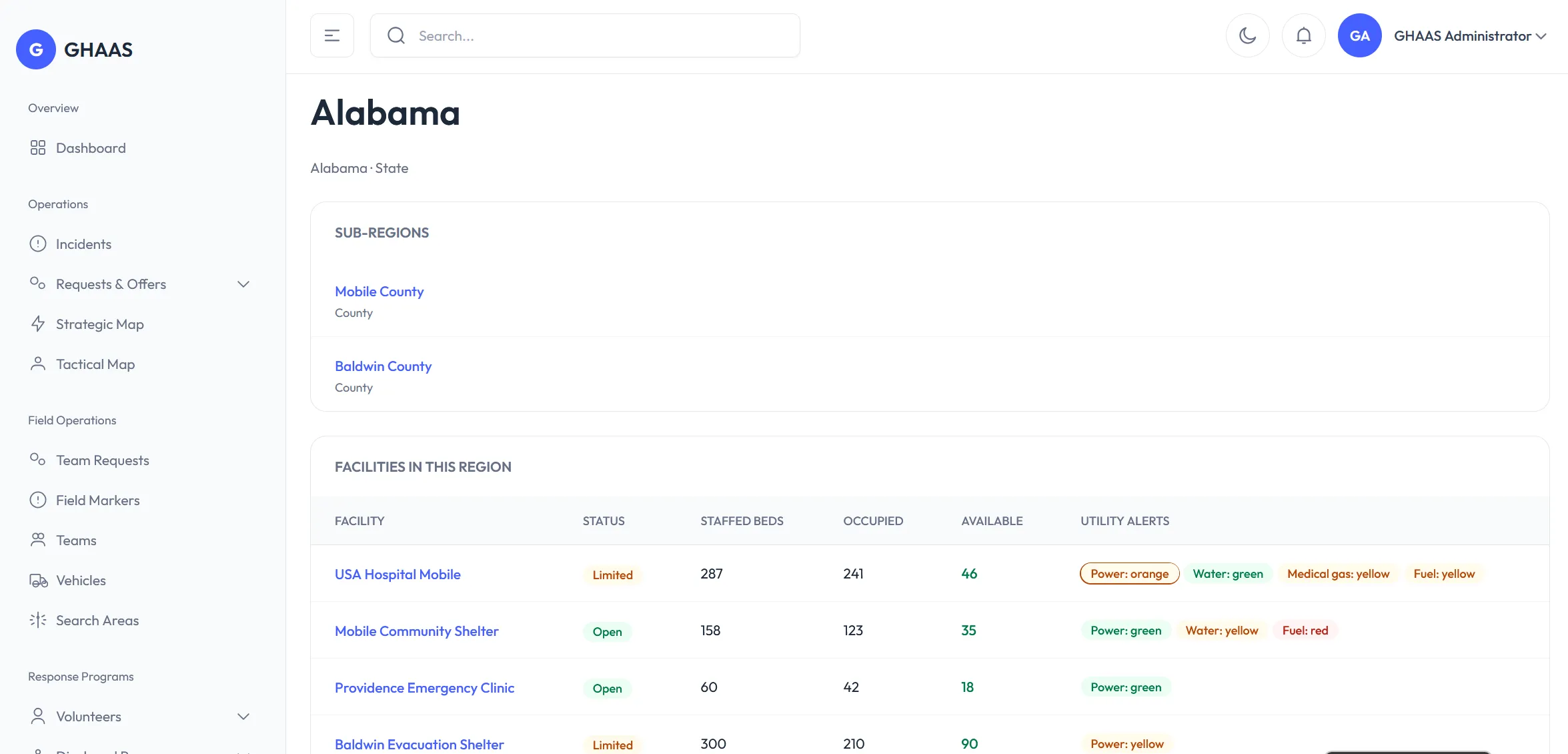Image resolution: width=1568 pixels, height=754 pixels.
Task: Click the Water: yellow alert badge
Action: pos(1222,631)
